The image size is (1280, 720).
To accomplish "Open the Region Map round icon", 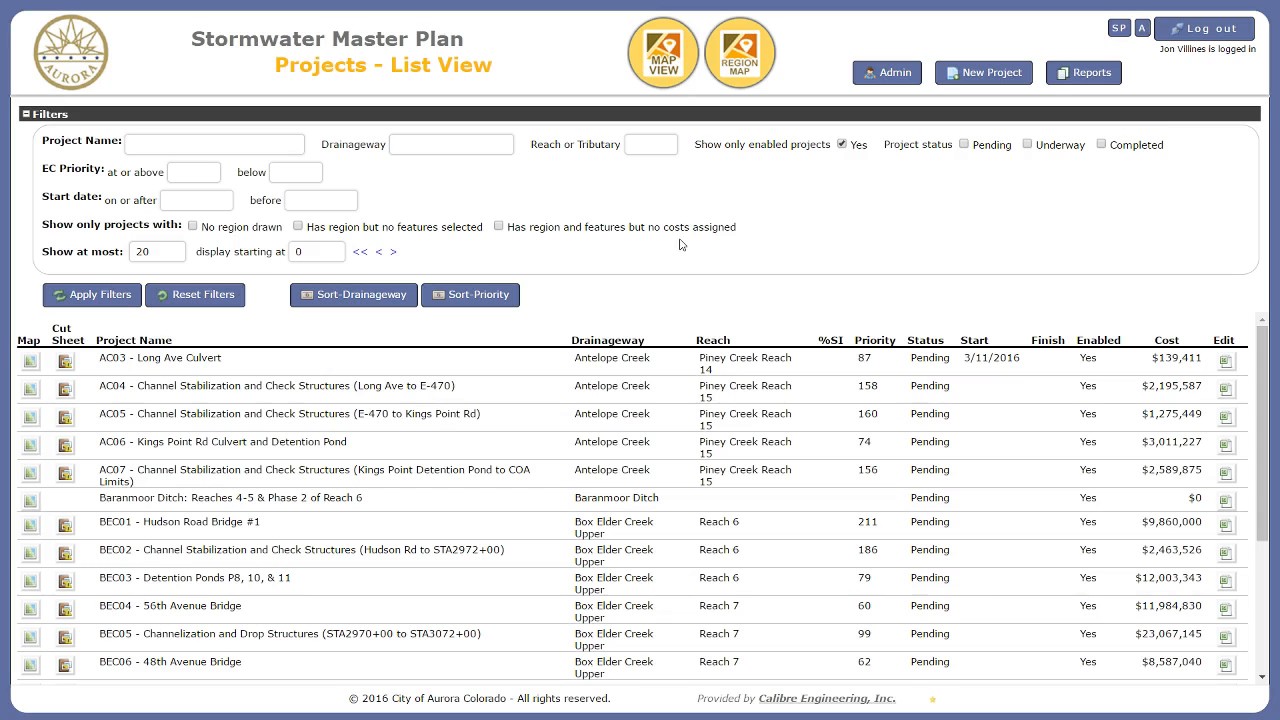I will [740, 53].
